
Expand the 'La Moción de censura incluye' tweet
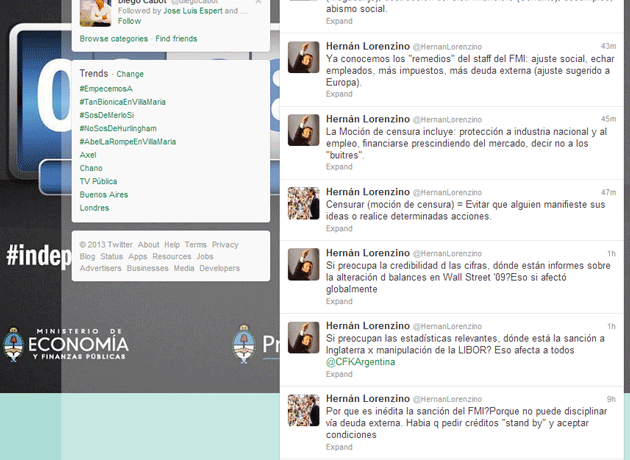[339, 167]
